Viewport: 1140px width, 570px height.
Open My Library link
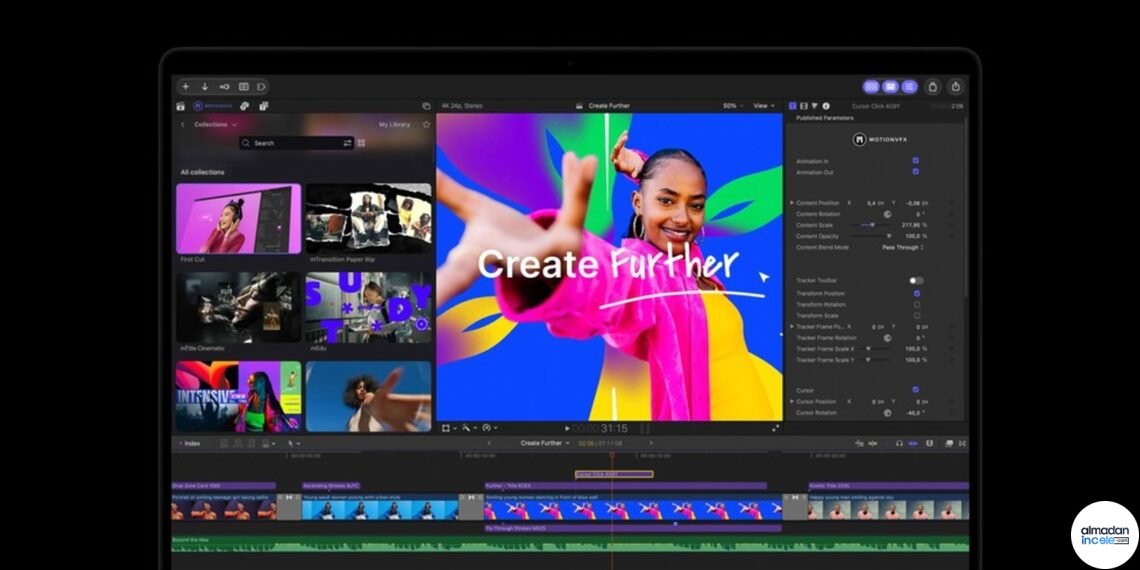(394, 124)
